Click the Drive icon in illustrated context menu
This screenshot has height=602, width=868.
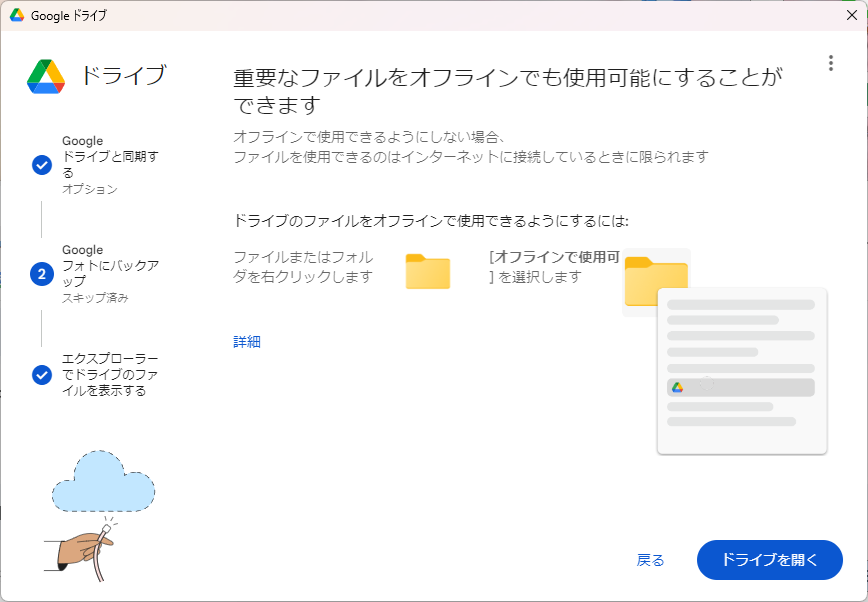click(x=678, y=388)
